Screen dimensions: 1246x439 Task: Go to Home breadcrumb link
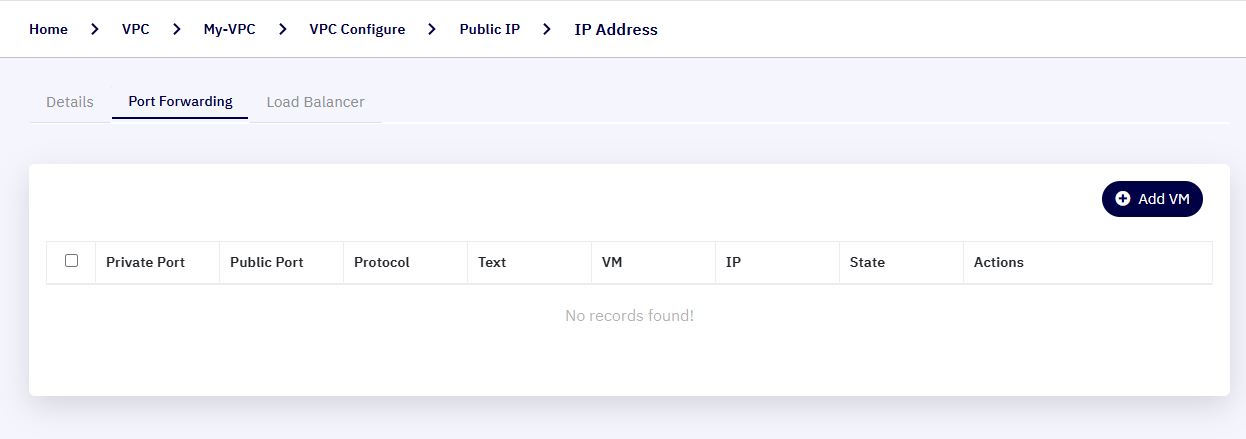pyautogui.click(x=48, y=29)
